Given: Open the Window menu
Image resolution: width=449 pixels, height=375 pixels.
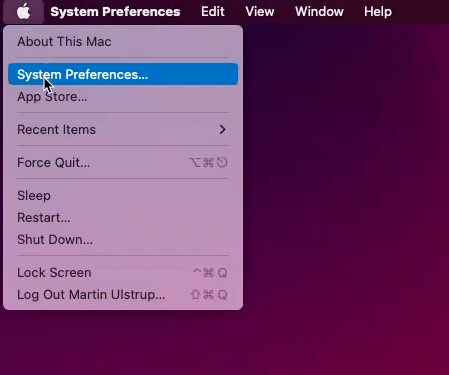Looking at the screenshot, I should (x=319, y=12).
